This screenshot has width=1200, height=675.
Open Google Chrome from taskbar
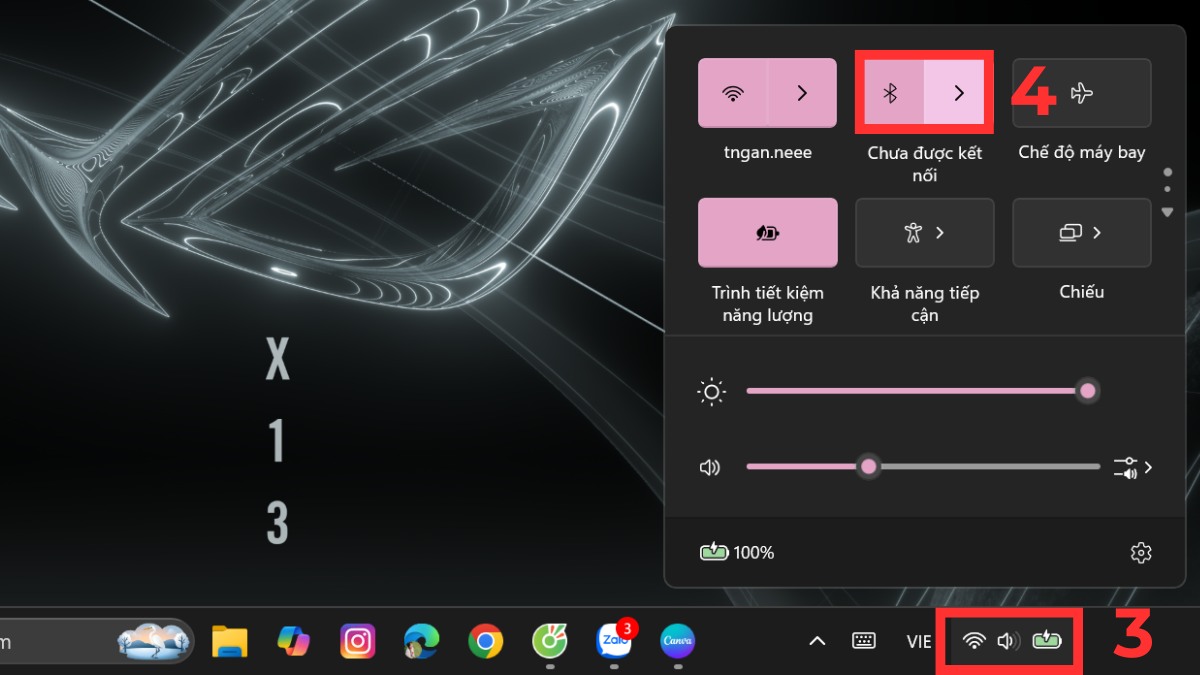[485, 641]
